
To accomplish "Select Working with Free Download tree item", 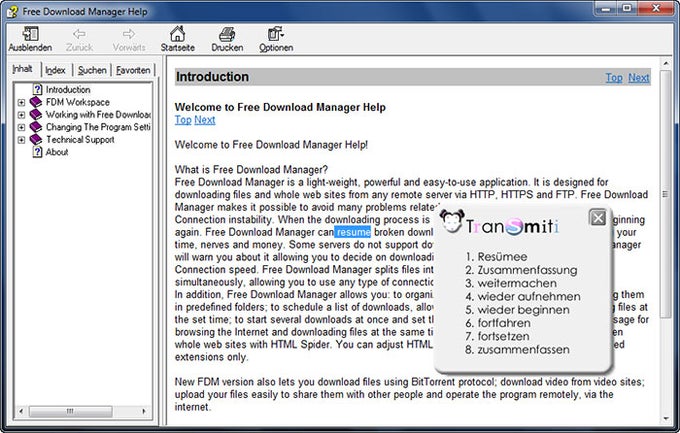I will (x=98, y=115).
